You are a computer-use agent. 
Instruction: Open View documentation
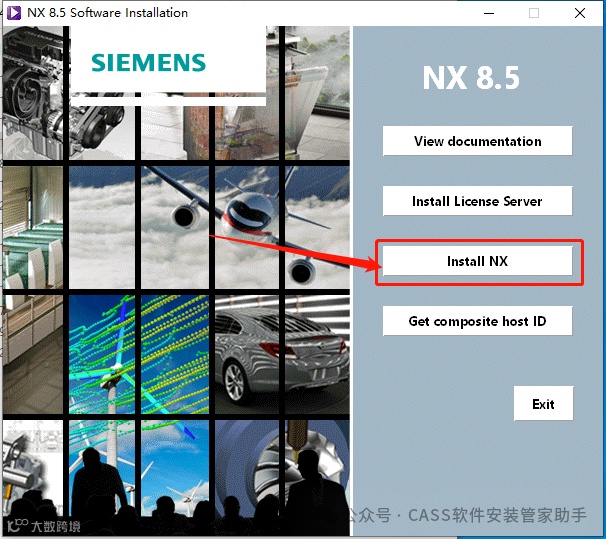click(477, 141)
